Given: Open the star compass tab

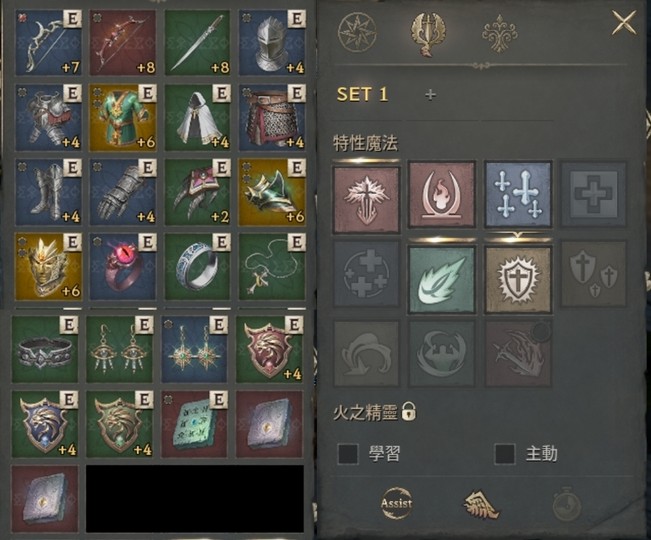Looking at the screenshot, I should pos(357,33).
